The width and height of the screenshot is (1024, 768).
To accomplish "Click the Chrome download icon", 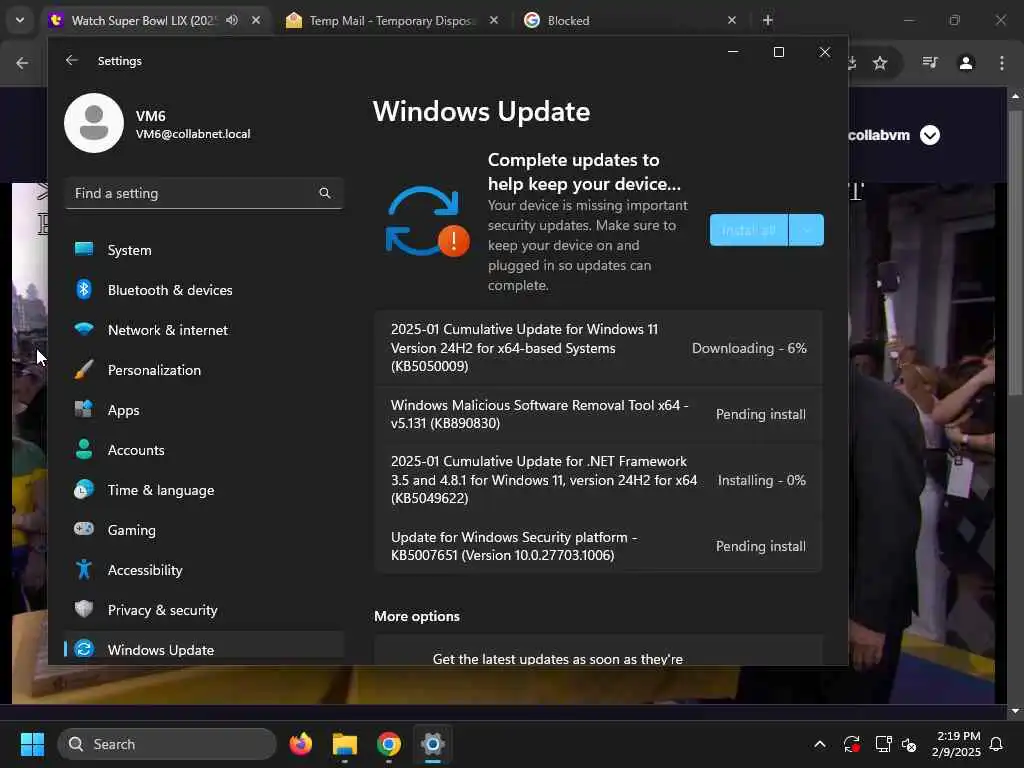I will 852,63.
